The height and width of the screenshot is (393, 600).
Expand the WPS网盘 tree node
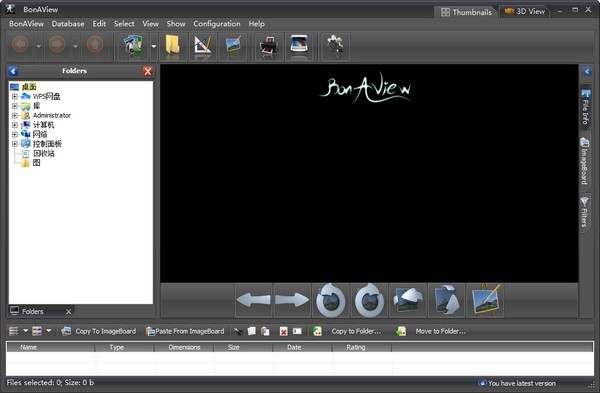(x=15, y=96)
